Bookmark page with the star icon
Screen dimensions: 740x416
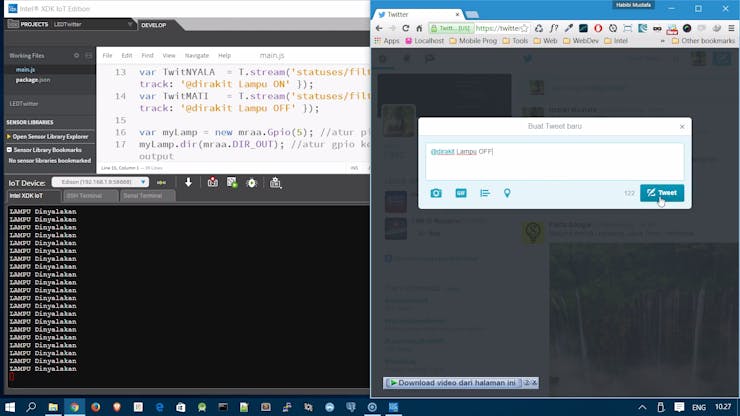[x=524, y=28]
